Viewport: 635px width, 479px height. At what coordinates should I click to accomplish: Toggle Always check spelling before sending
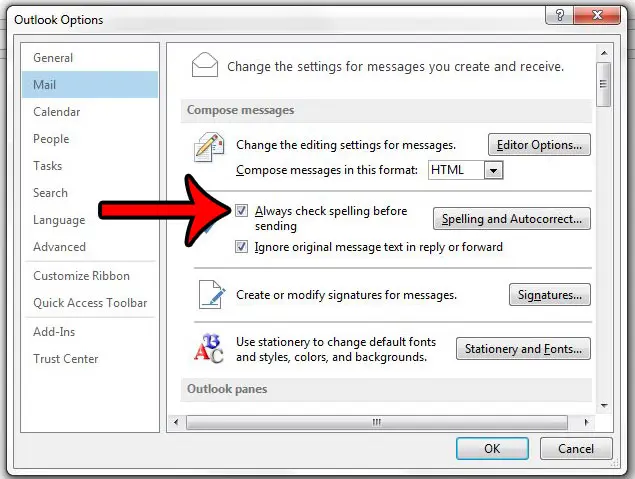tap(241, 211)
